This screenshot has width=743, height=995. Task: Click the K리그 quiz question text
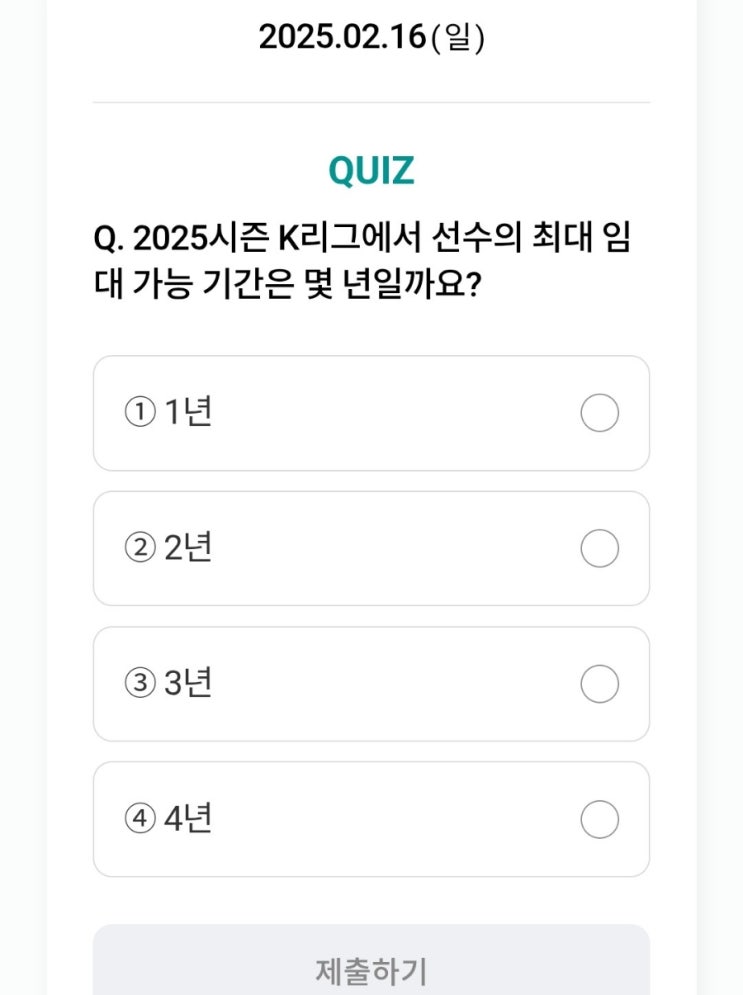[x=362, y=261]
